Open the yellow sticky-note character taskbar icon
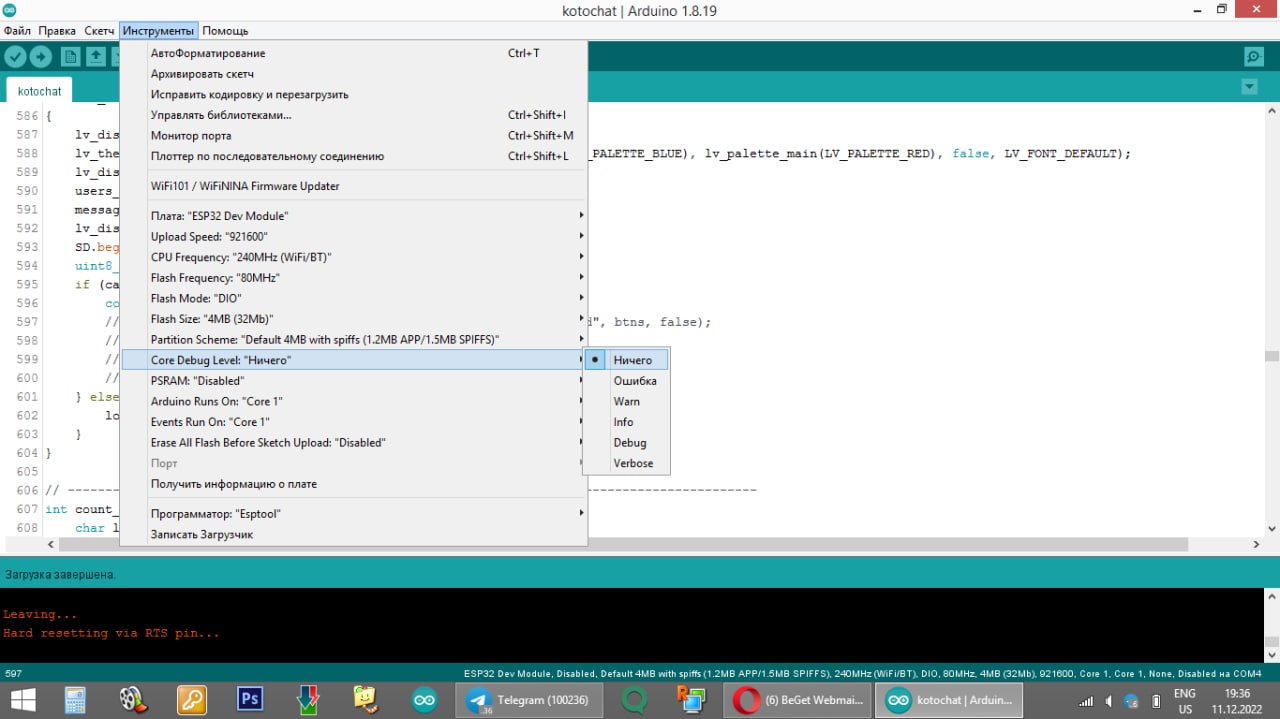This screenshot has height=719, width=1280. tap(366, 698)
